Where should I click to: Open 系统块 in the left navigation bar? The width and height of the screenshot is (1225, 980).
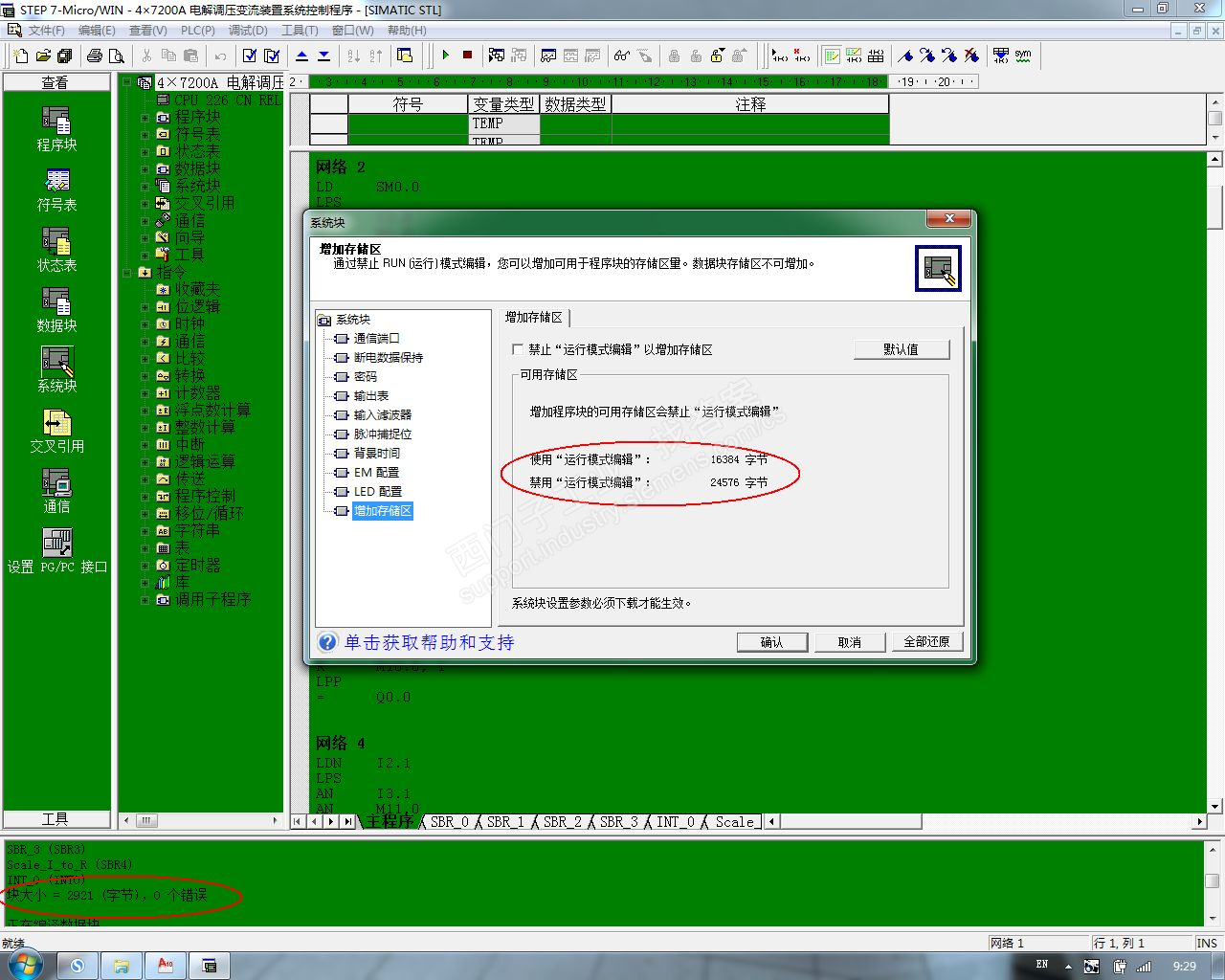[x=56, y=370]
